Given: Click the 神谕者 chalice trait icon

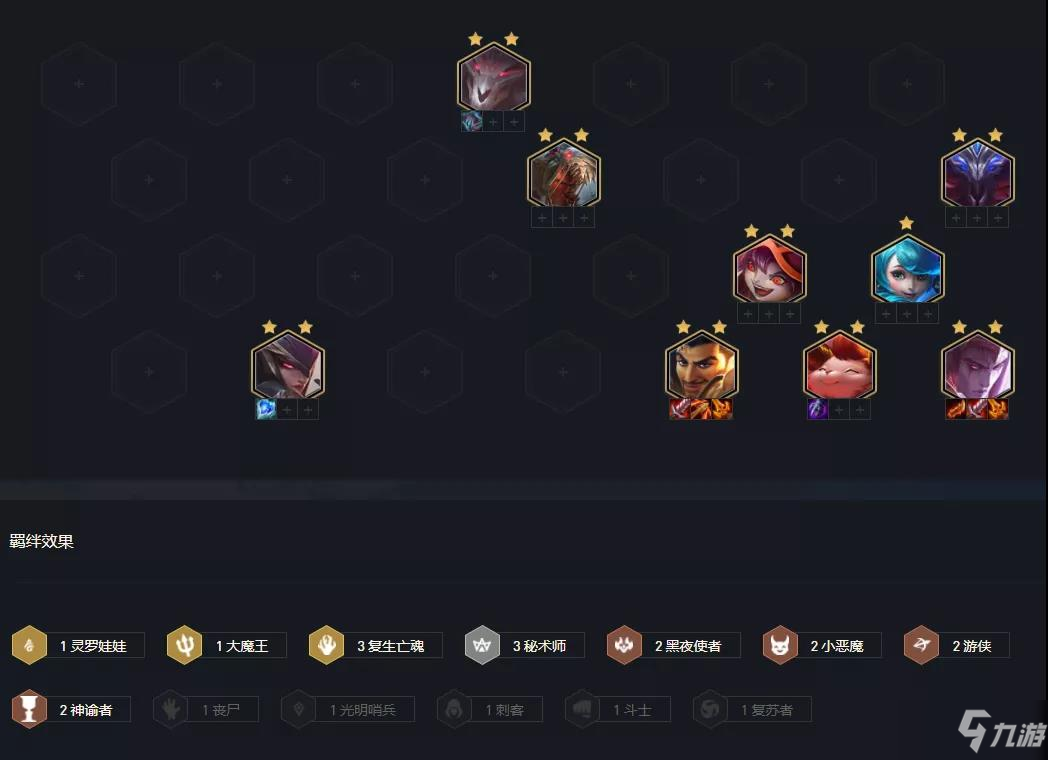Looking at the screenshot, I should point(29,709).
